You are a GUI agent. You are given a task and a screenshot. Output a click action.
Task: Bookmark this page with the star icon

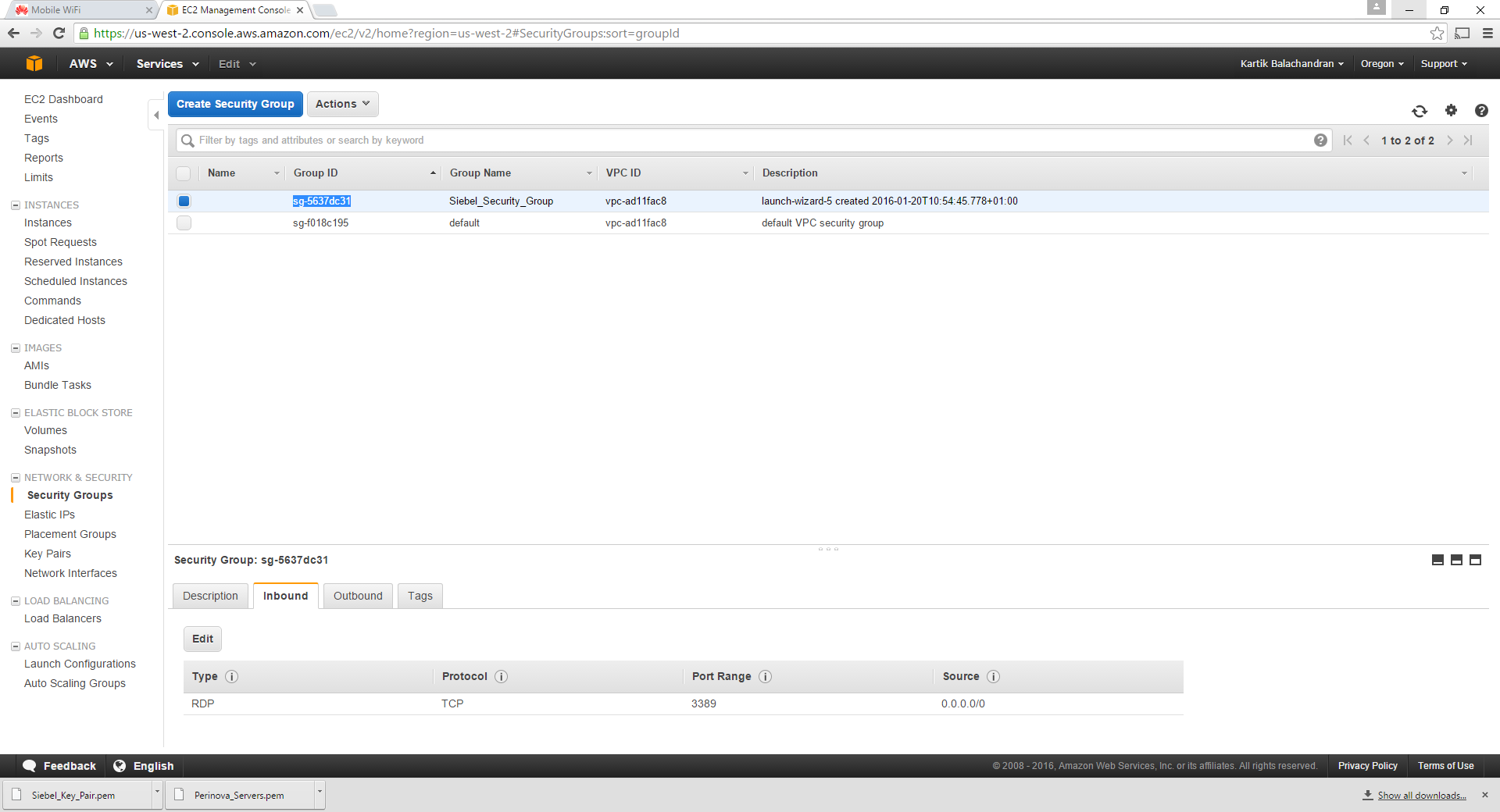point(1437,33)
